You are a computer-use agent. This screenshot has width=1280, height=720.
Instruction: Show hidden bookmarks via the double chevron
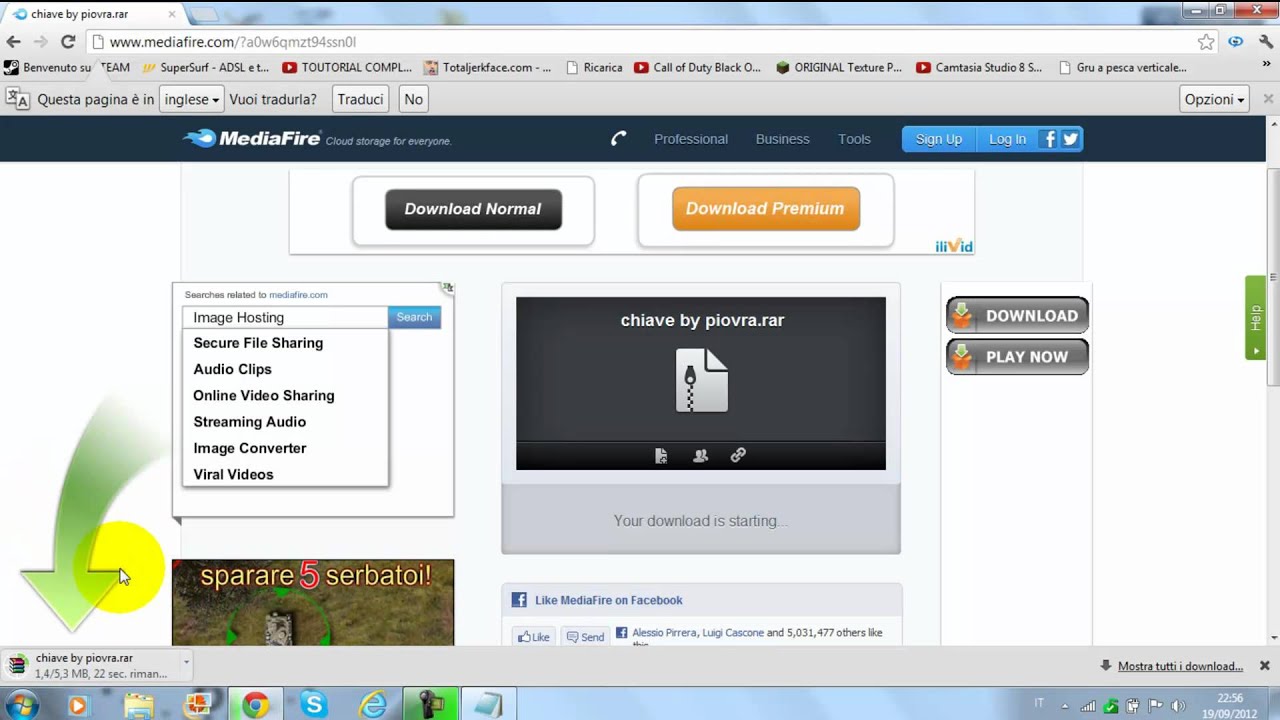(x=1266, y=65)
